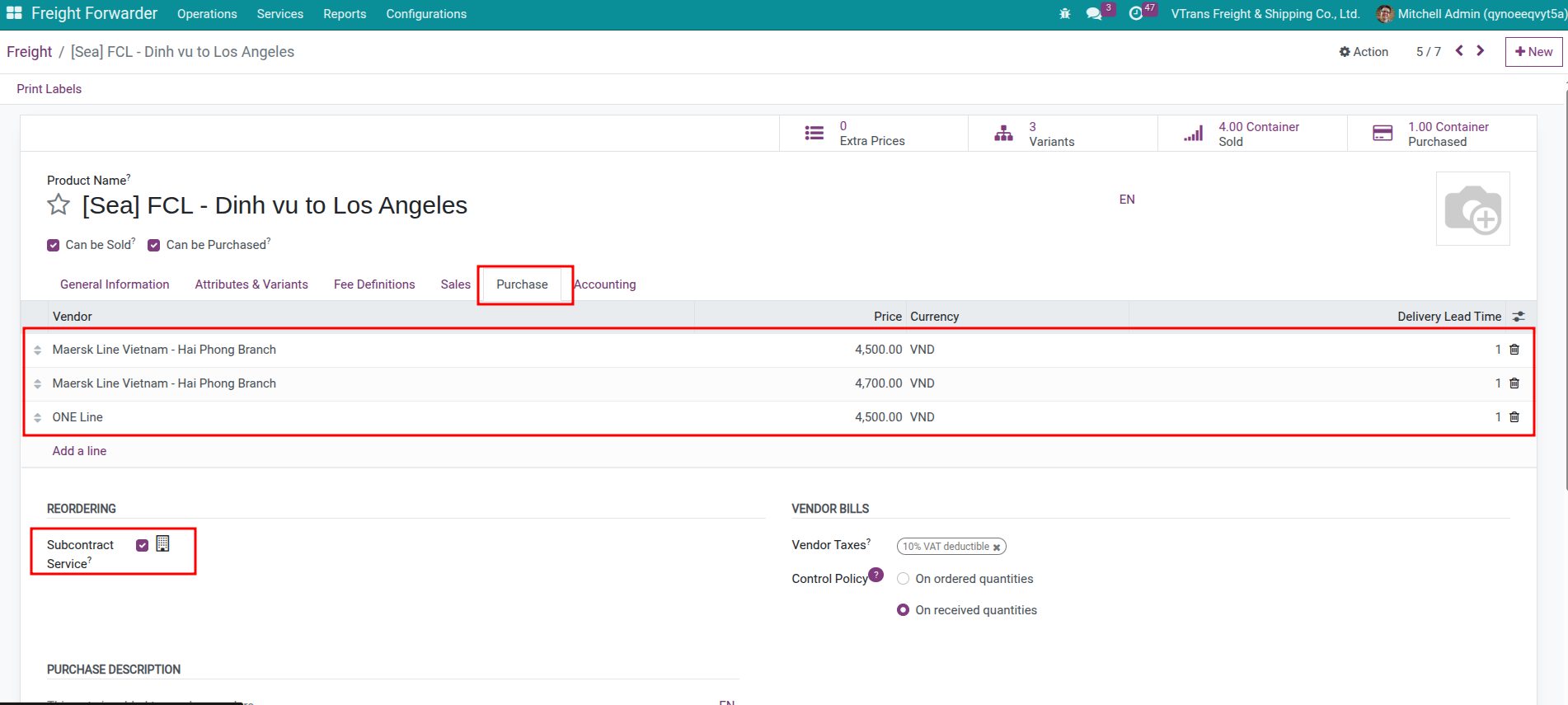Open the apps grid menu icon
Viewport: 1568px width, 705px height.
click(x=14, y=13)
